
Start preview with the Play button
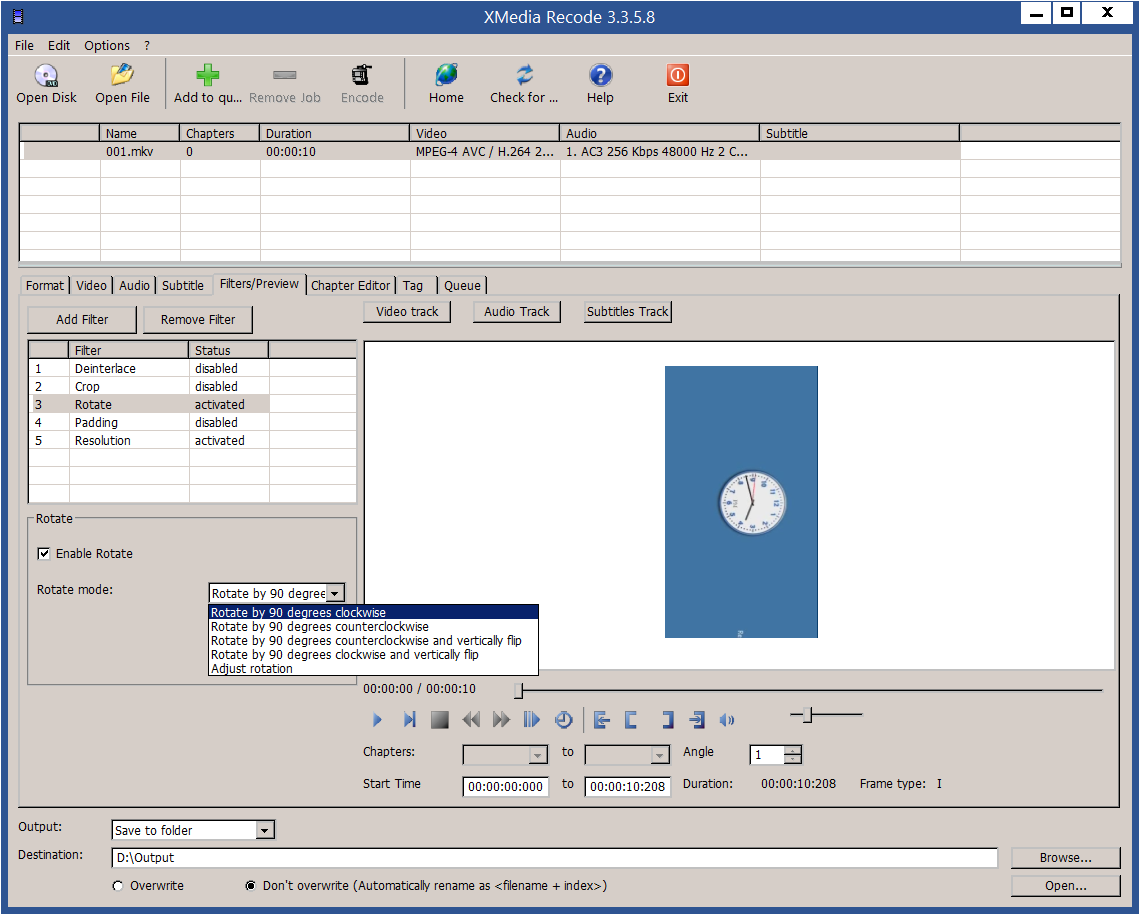point(377,720)
